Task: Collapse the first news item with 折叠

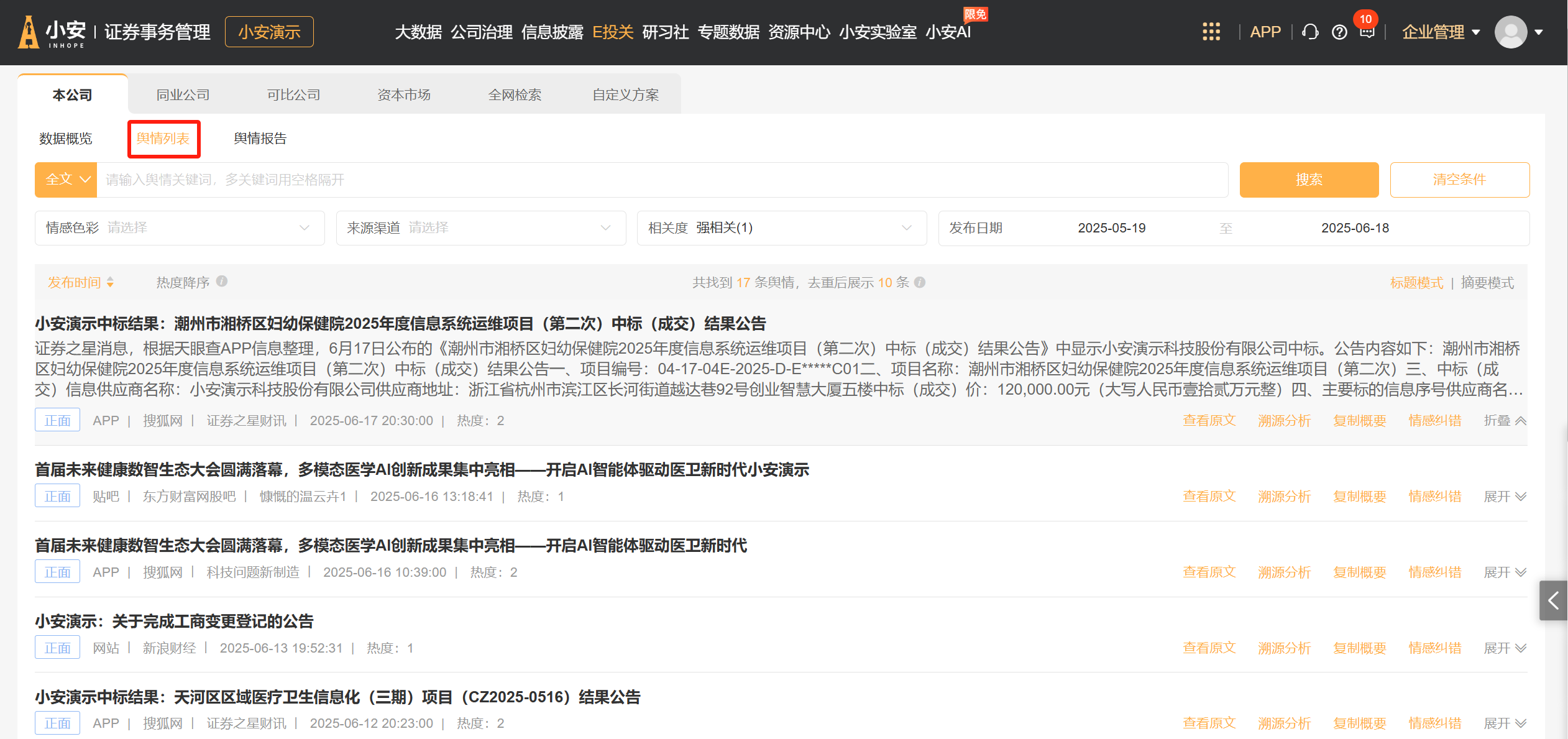Action: point(1504,421)
